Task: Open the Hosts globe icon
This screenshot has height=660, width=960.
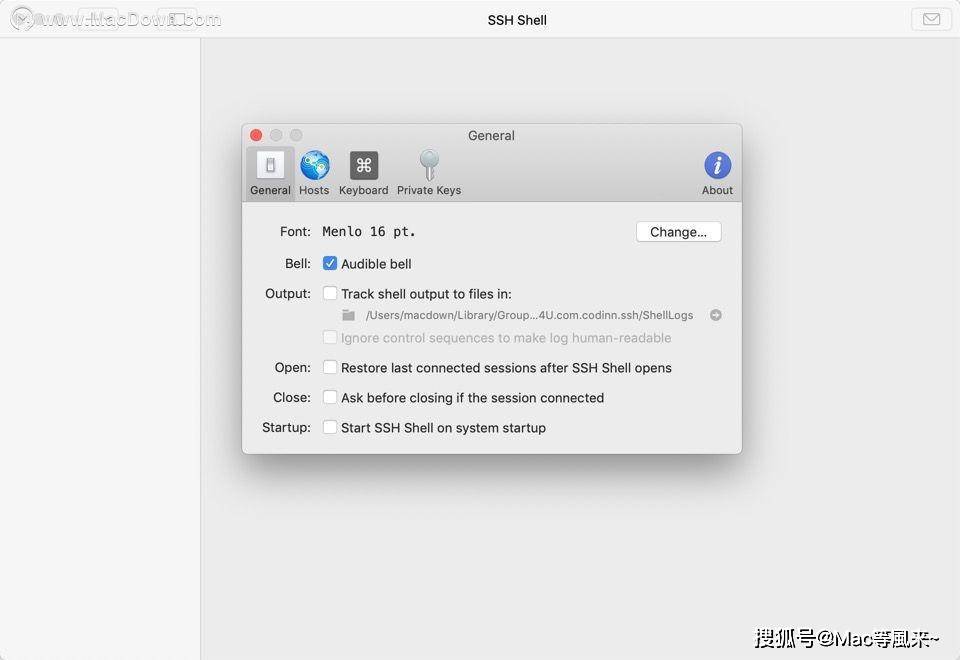Action: point(315,165)
